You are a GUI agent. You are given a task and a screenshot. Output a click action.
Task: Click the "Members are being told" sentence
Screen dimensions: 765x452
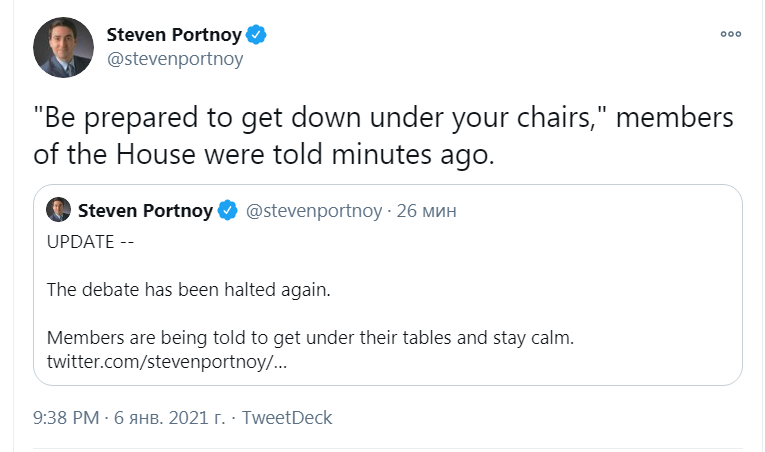coord(310,338)
